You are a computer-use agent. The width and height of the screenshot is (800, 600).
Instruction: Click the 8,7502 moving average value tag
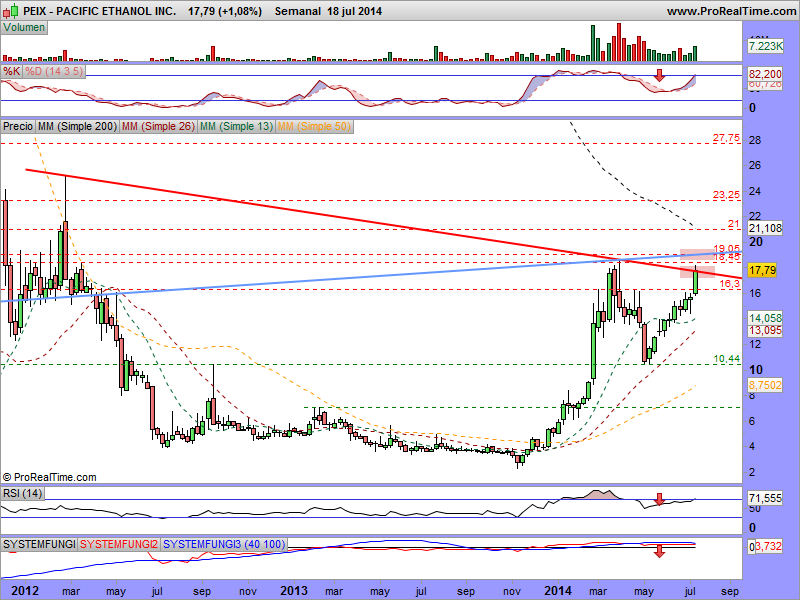coord(765,385)
